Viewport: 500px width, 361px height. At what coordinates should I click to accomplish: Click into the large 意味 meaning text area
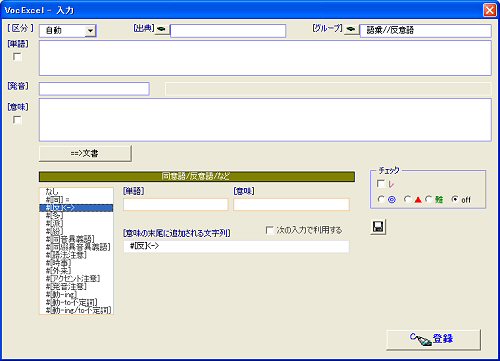265,120
